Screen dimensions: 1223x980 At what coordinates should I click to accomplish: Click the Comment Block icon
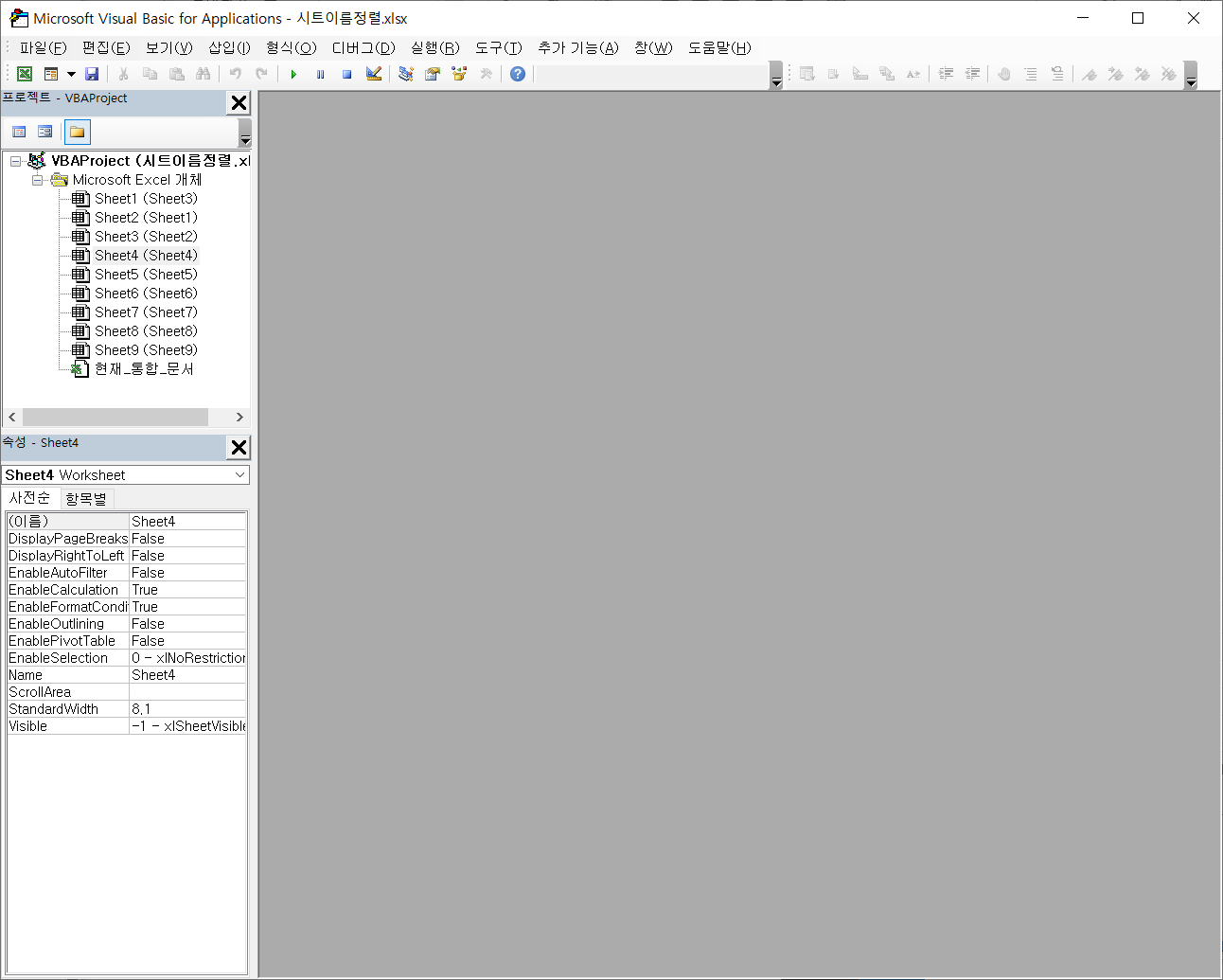click(x=1031, y=74)
